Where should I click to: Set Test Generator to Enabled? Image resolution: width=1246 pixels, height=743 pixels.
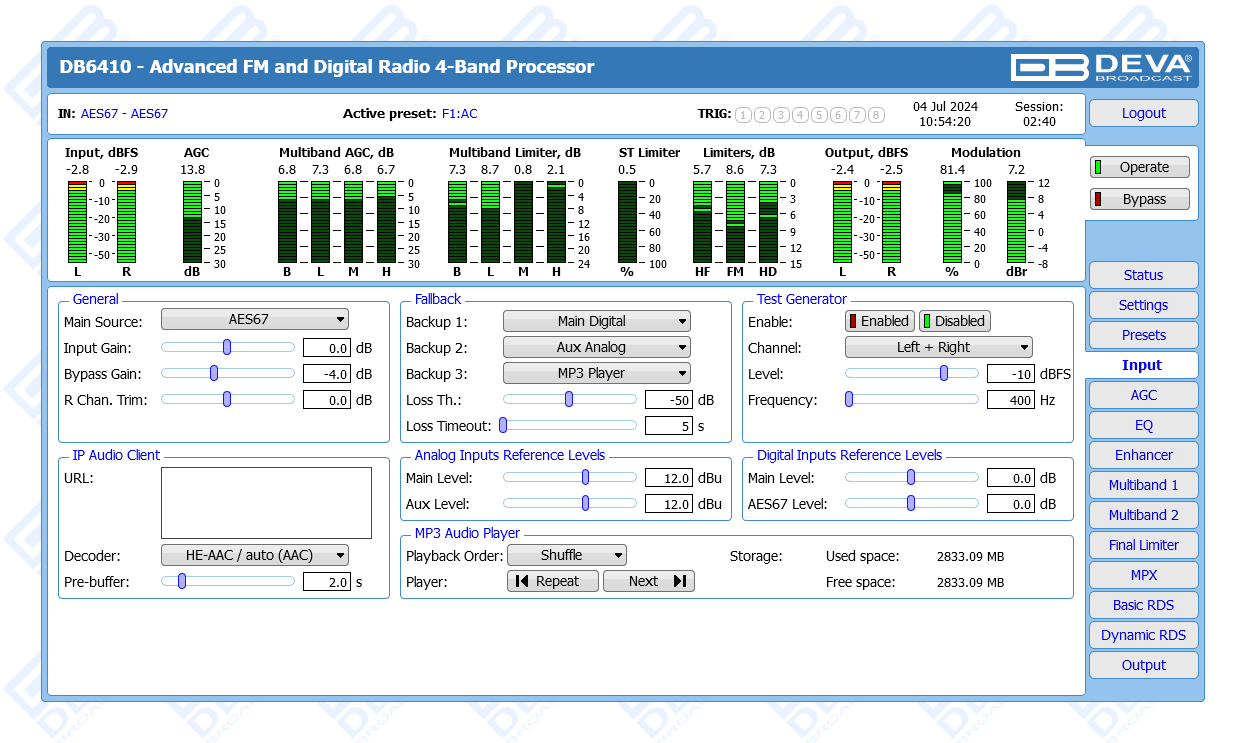(x=879, y=321)
